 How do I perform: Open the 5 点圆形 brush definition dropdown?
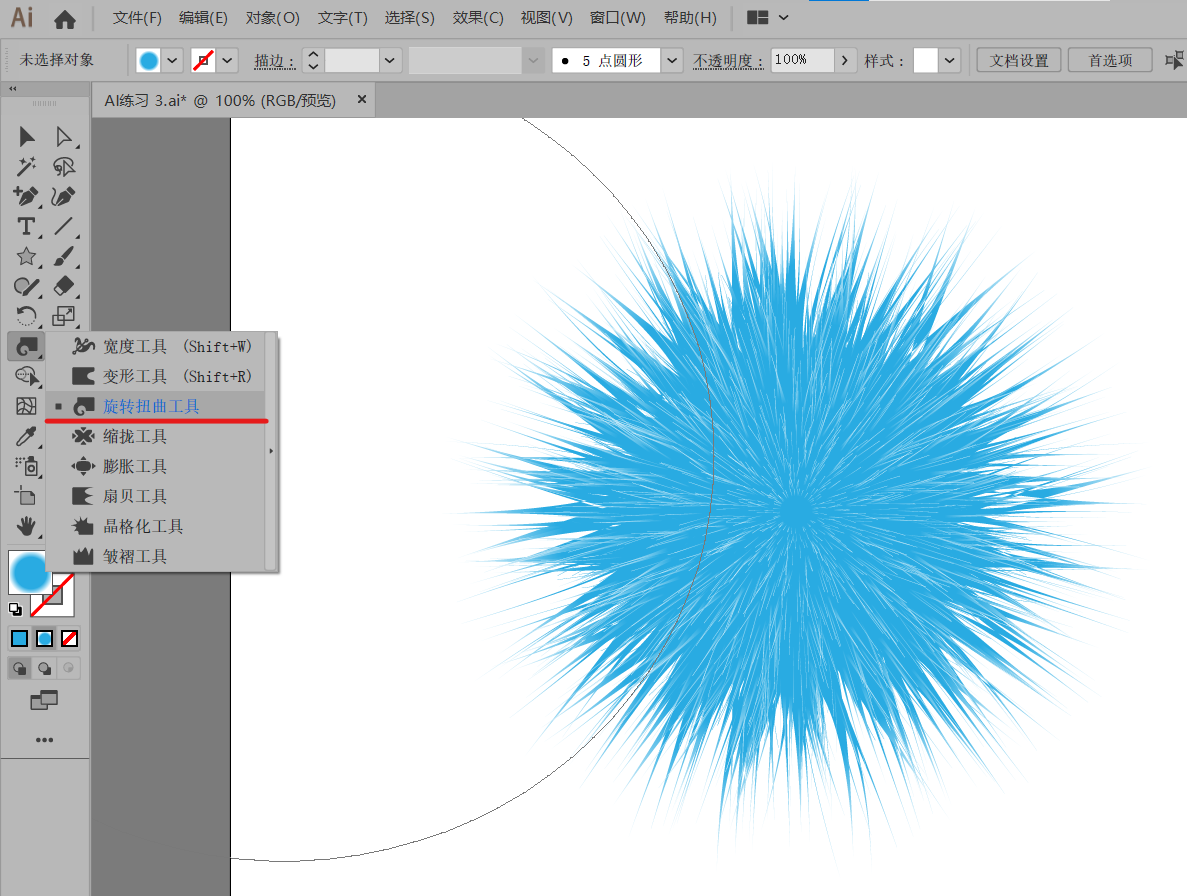pos(671,61)
